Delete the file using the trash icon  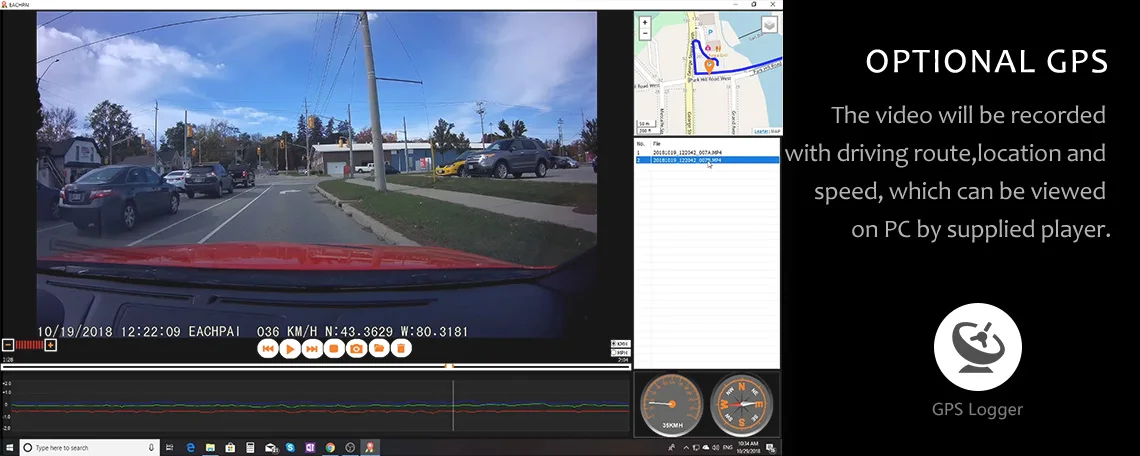(400, 349)
